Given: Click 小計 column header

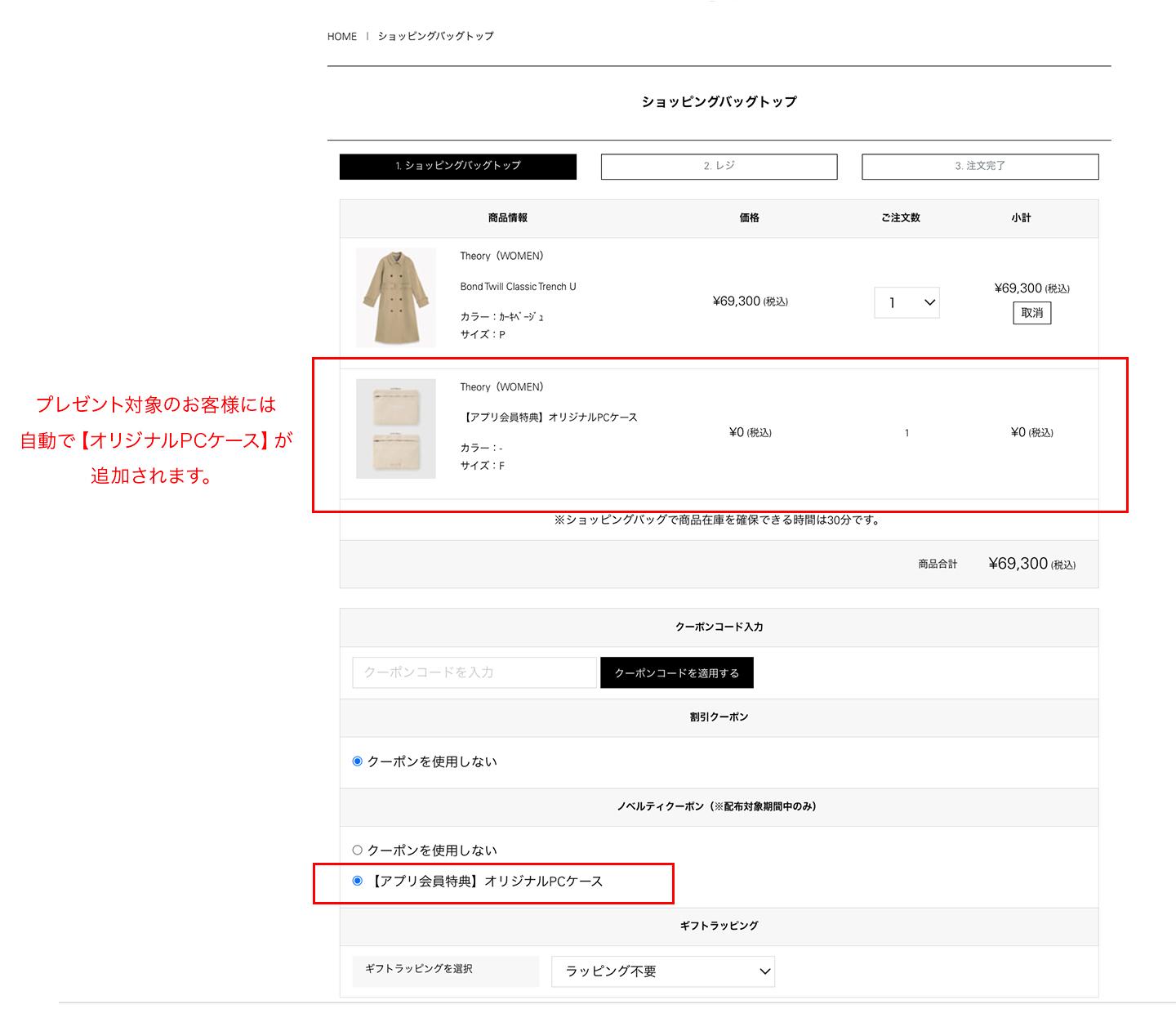Looking at the screenshot, I should [1021, 218].
